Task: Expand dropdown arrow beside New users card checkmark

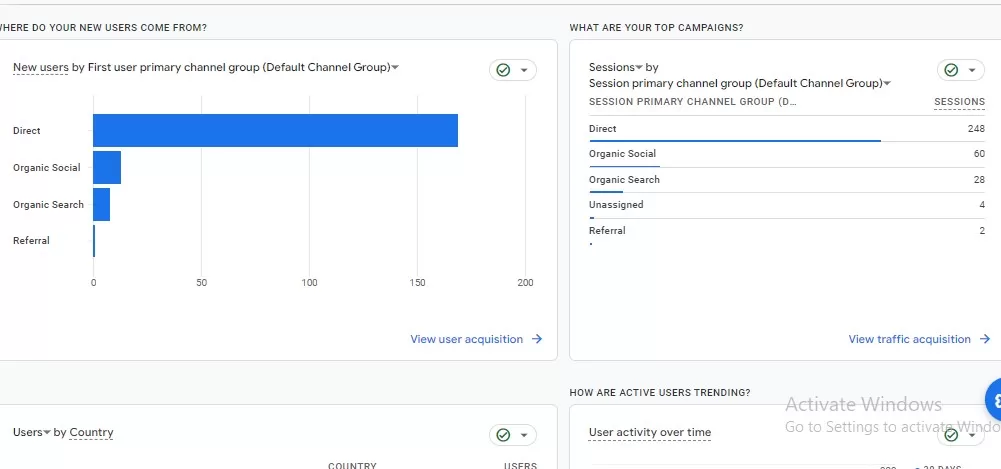Action: [524, 70]
